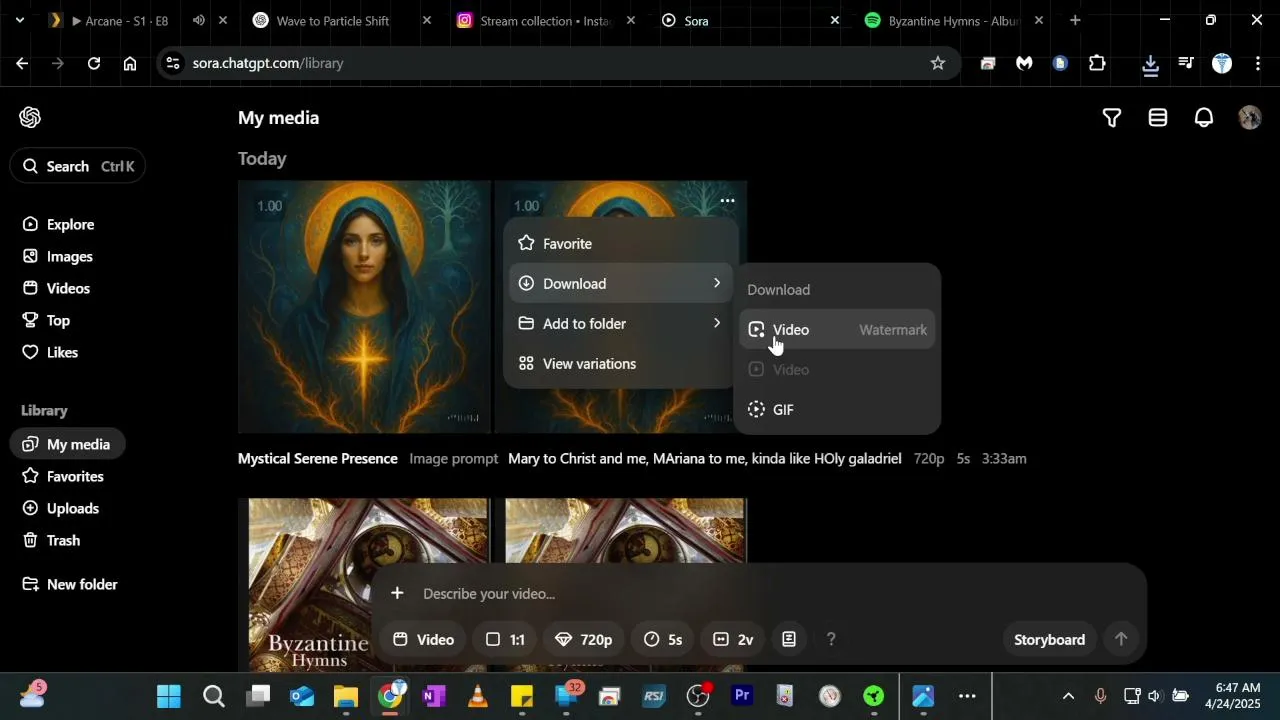
Task: Open the first Mystical Serene Presence video thumbnail
Action: (364, 307)
